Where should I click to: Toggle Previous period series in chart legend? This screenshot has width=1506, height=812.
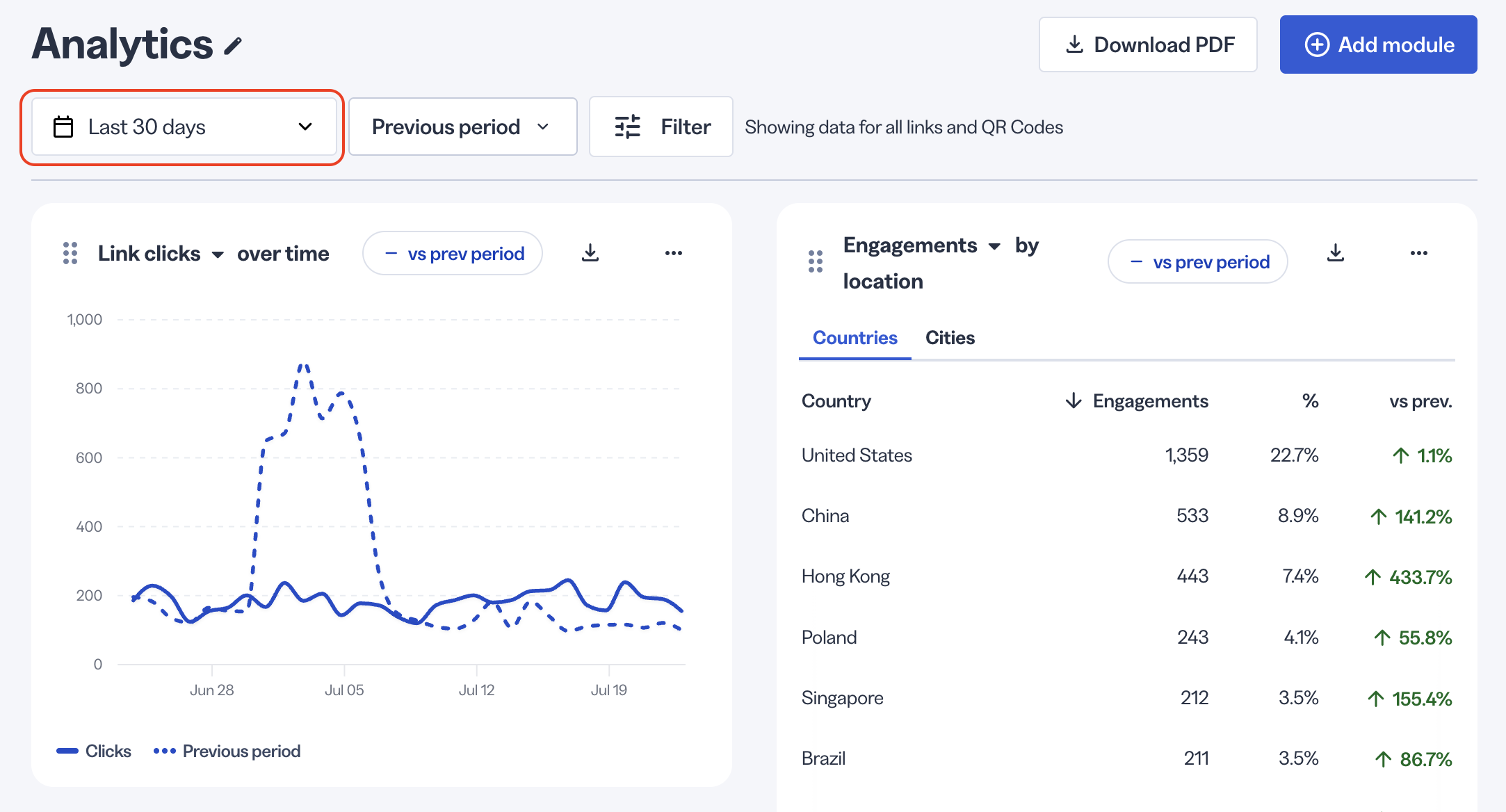pyautogui.click(x=227, y=751)
